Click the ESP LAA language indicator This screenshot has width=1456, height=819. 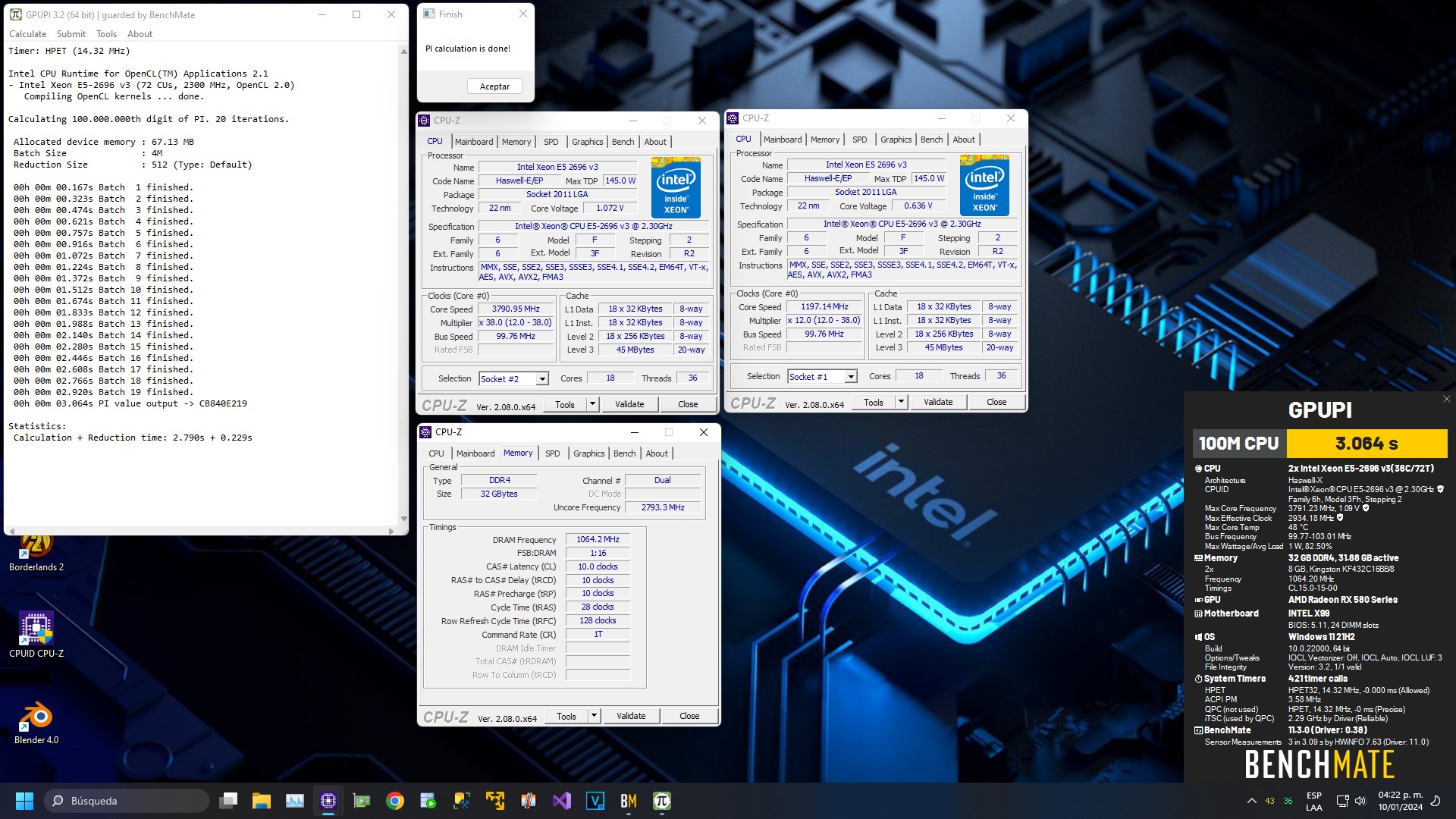(1314, 801)
